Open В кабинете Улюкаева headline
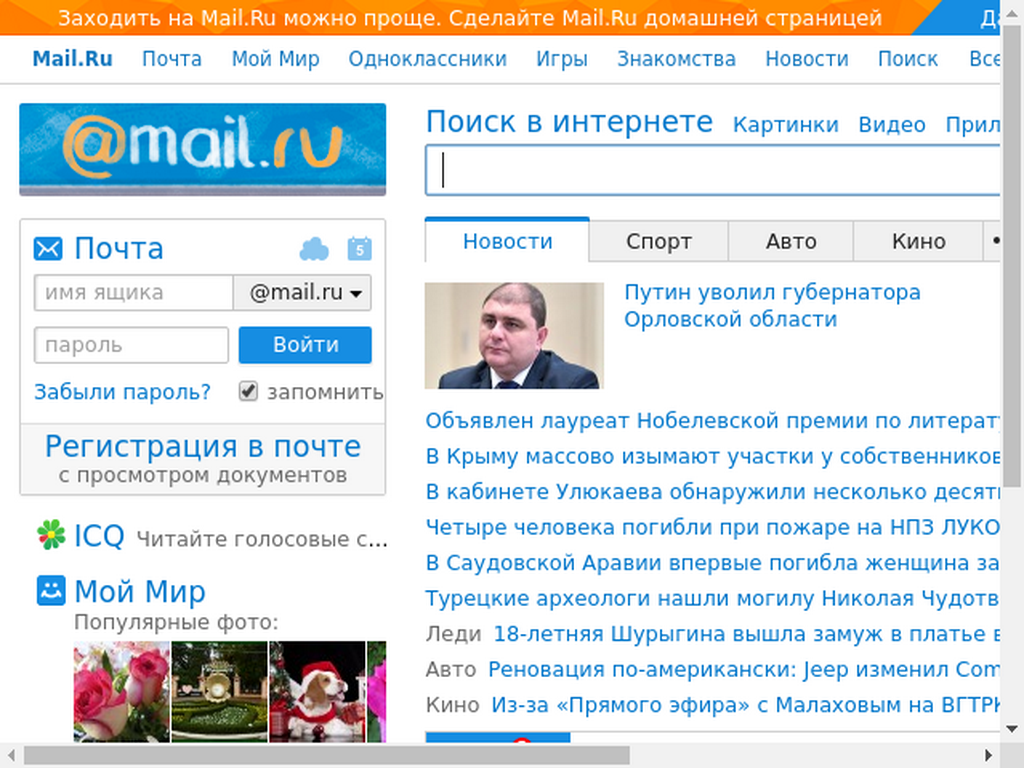The width and height of the screenshot is (1024, 768). (712, 491)
